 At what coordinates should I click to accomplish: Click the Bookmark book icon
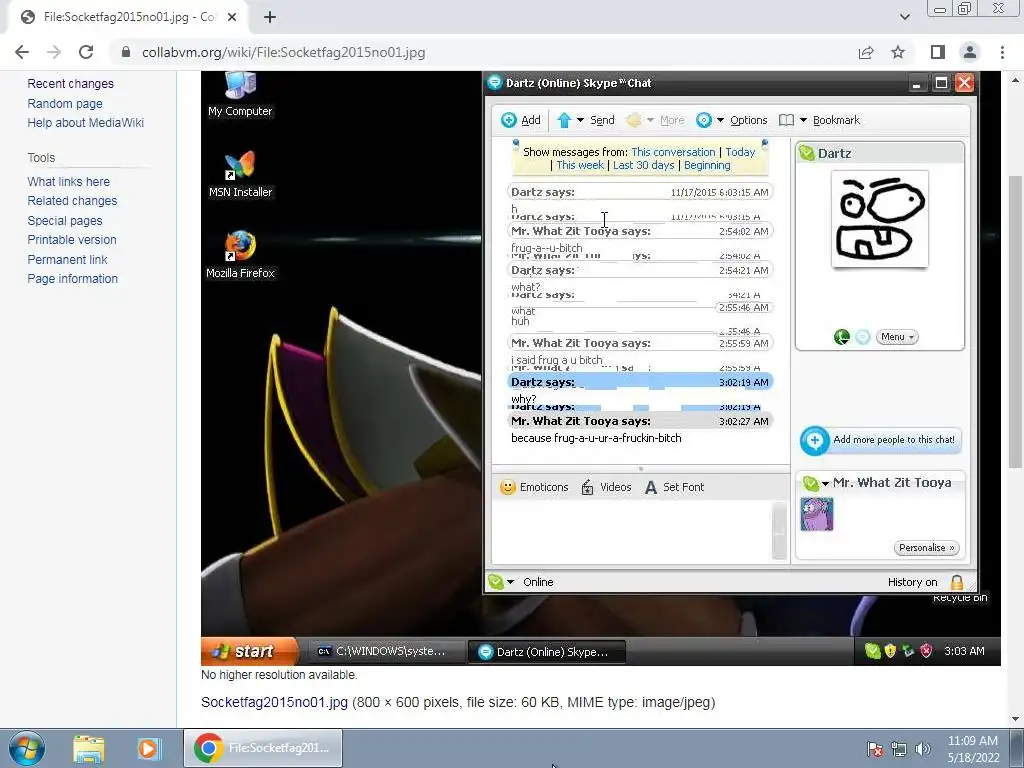(786, 120)
